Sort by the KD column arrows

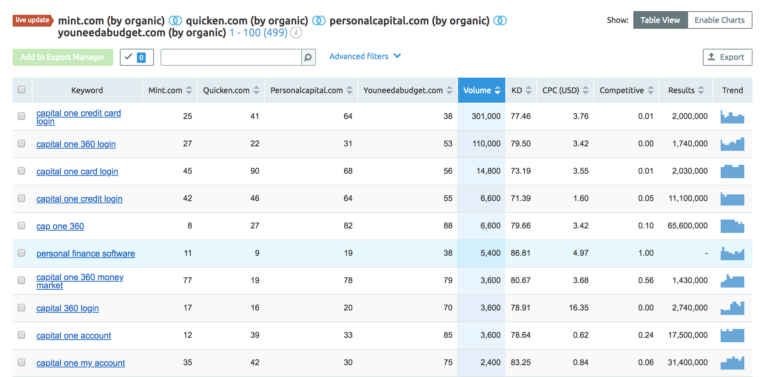529,91
